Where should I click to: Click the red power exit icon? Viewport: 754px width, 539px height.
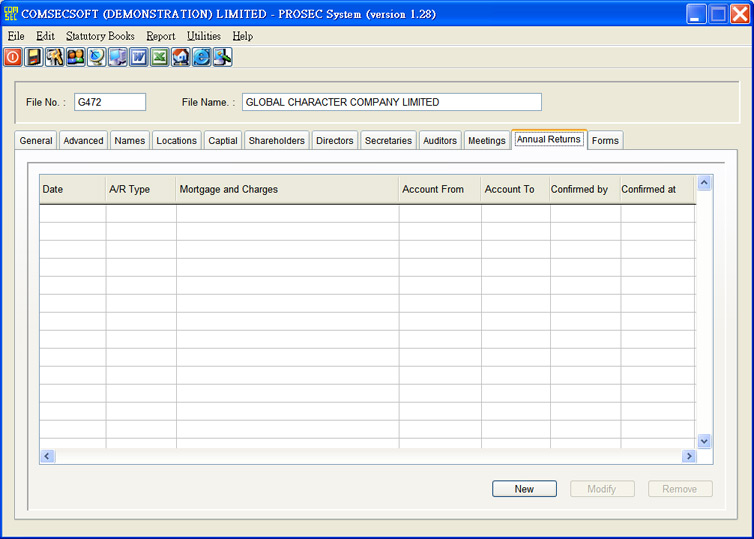point(13,58)
